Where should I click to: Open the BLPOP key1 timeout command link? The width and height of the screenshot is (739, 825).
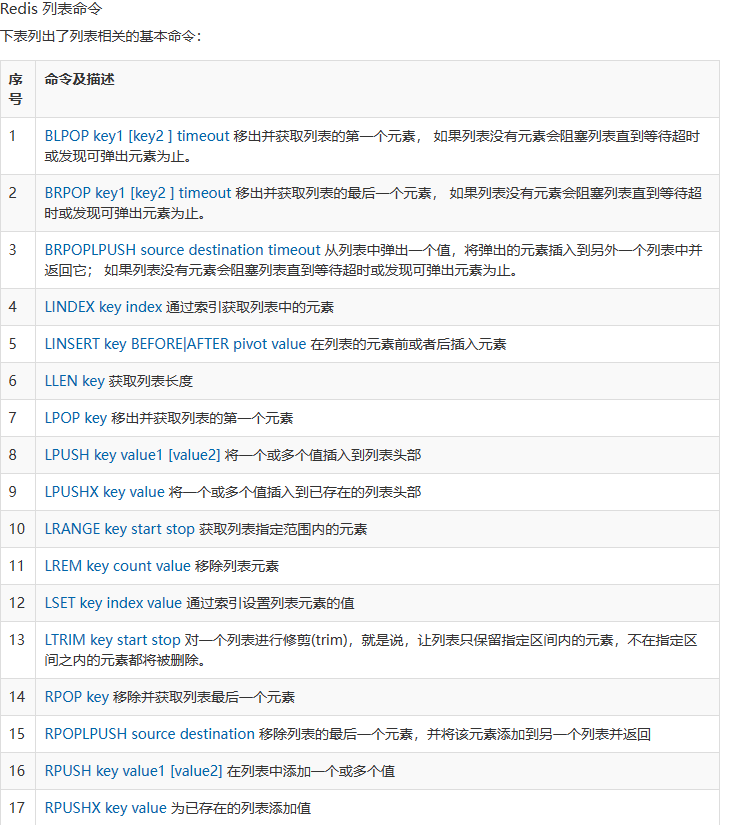coord(137,136)
